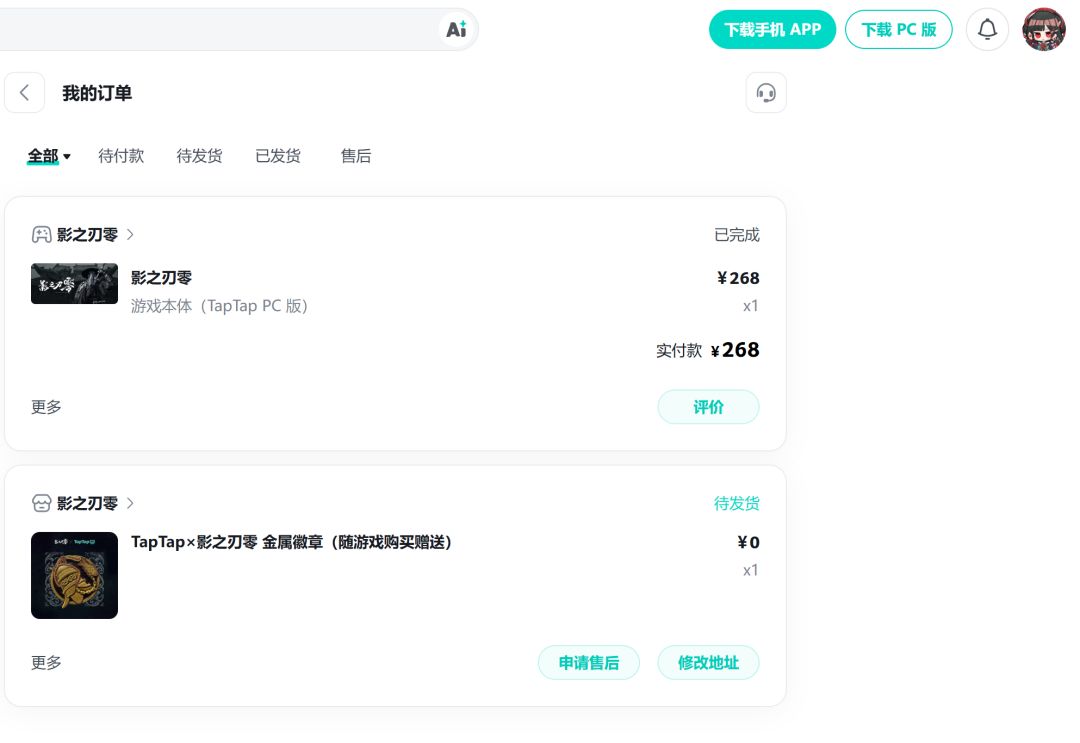The image size is (1080, 743).
Task: Open first order's 影之刃零 chevron
Action: pyautogui.click(x=130, y=235)
